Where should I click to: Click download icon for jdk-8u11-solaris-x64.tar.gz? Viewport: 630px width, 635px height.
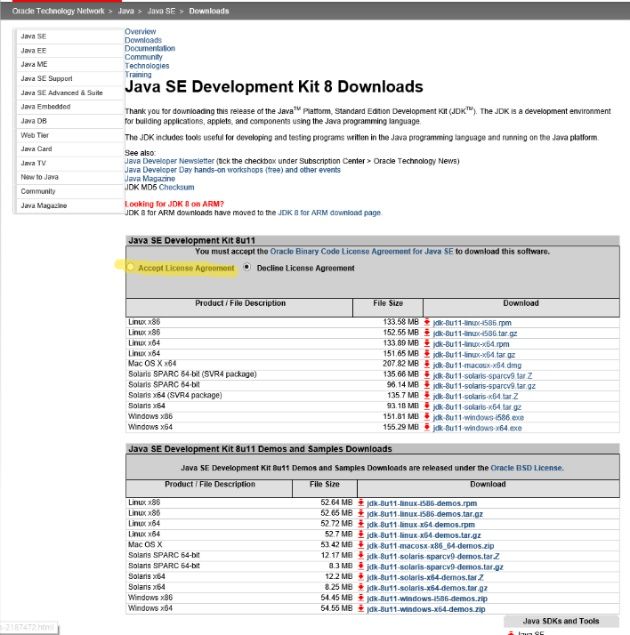pos(427,407)
